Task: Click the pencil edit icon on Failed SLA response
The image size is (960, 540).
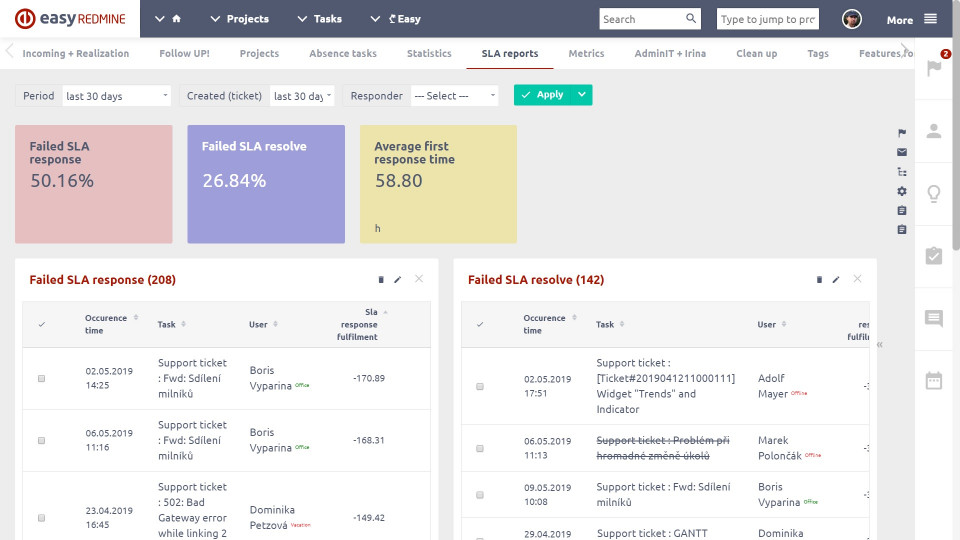Action: pyautogui.click(x=397, y=280)
